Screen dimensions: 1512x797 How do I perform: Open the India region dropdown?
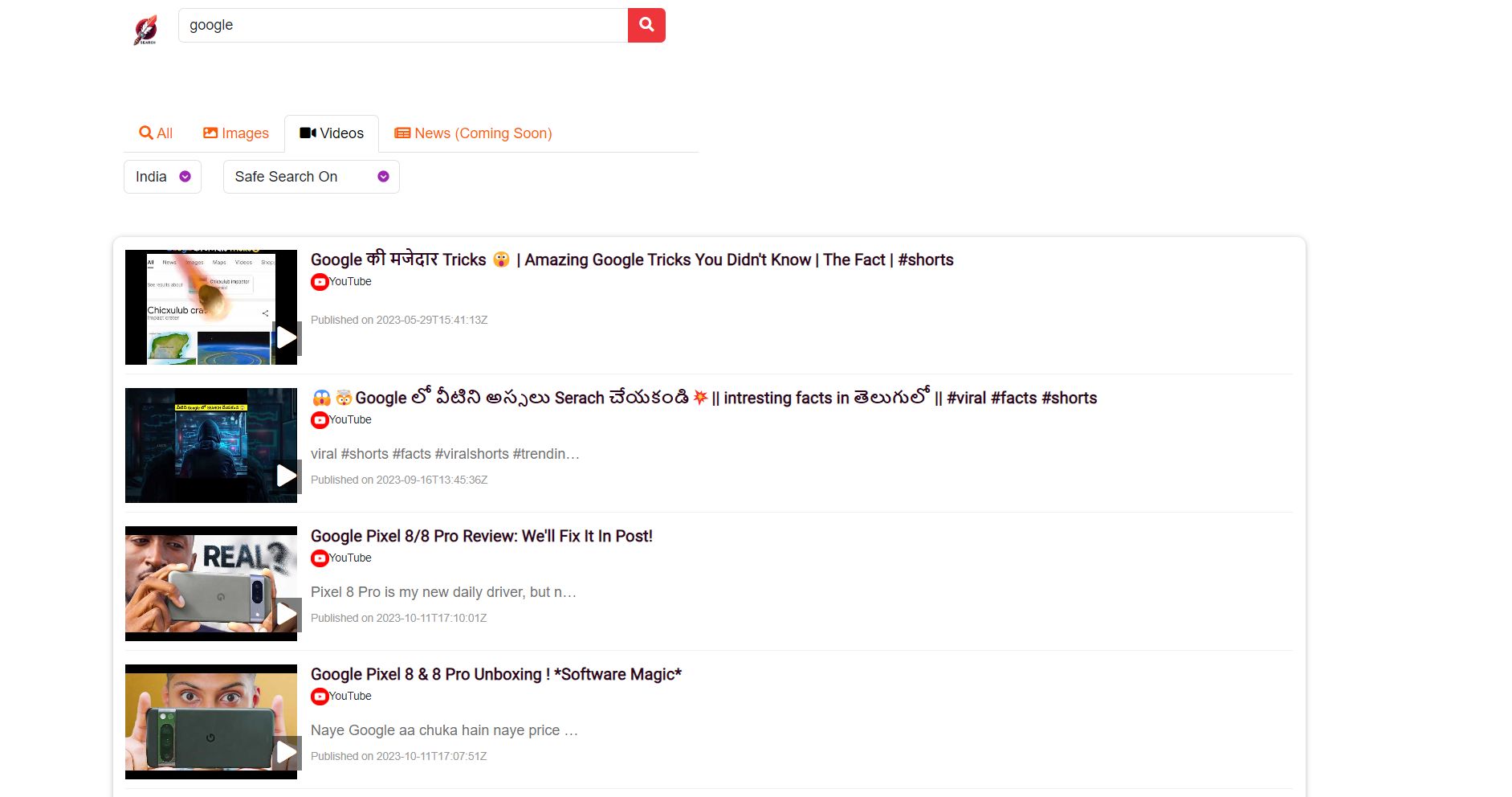click(x=162, y=177)
